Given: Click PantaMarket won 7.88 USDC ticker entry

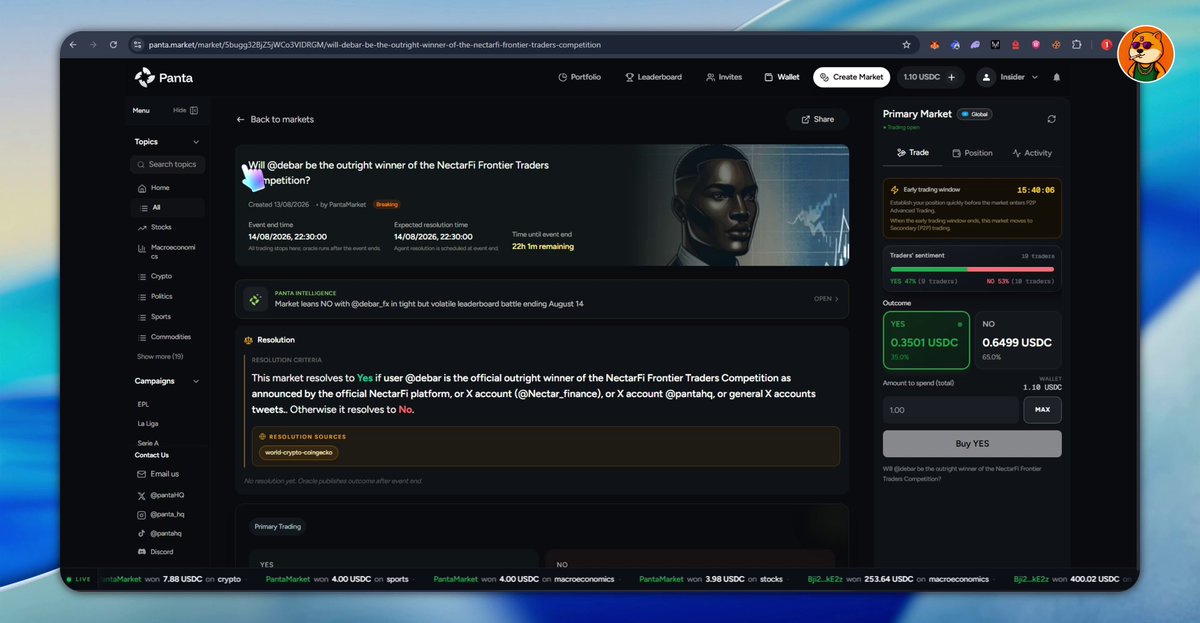Looking at the screenshot, I should click(170, 579).
